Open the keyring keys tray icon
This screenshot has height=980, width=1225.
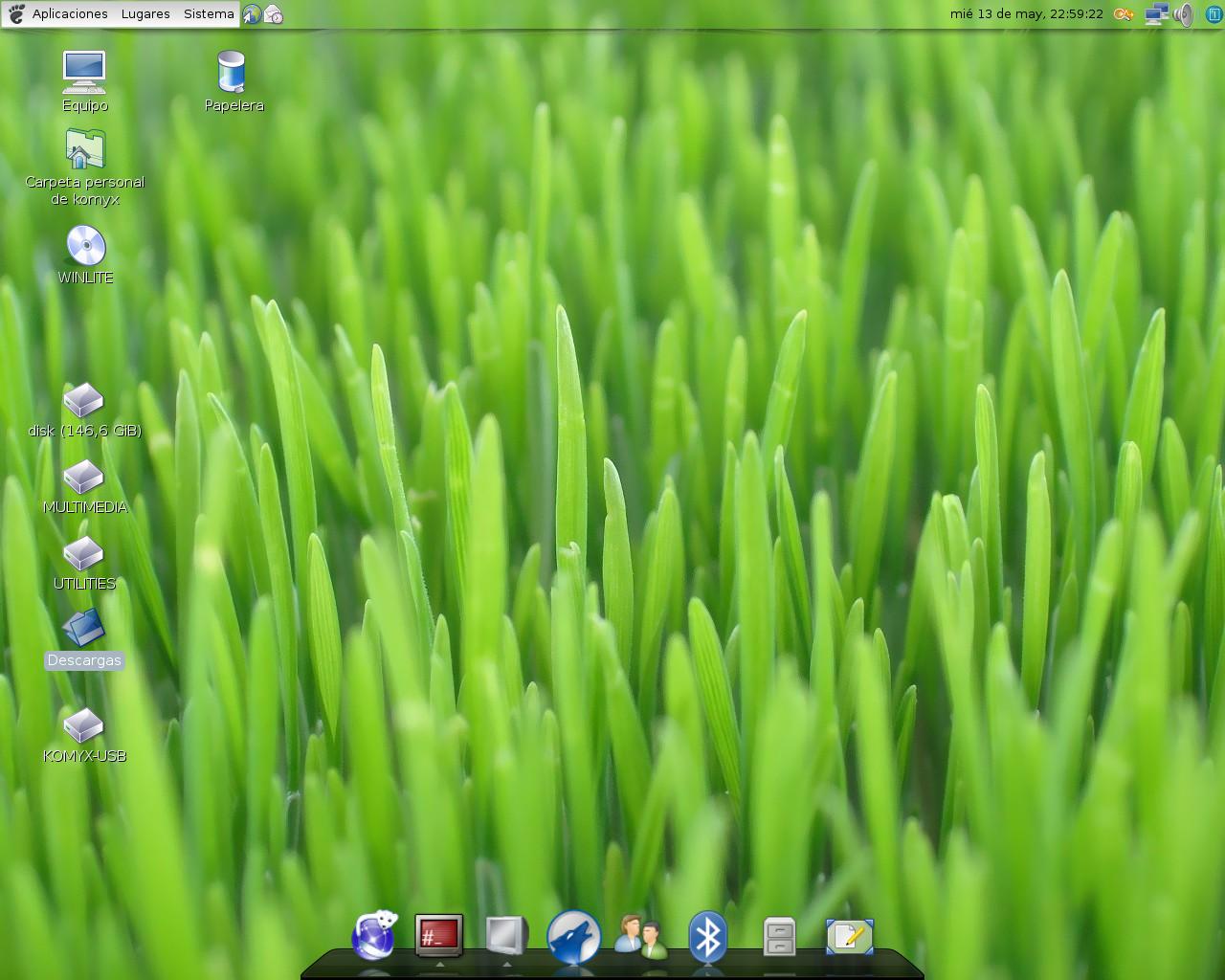point(1124,14)
